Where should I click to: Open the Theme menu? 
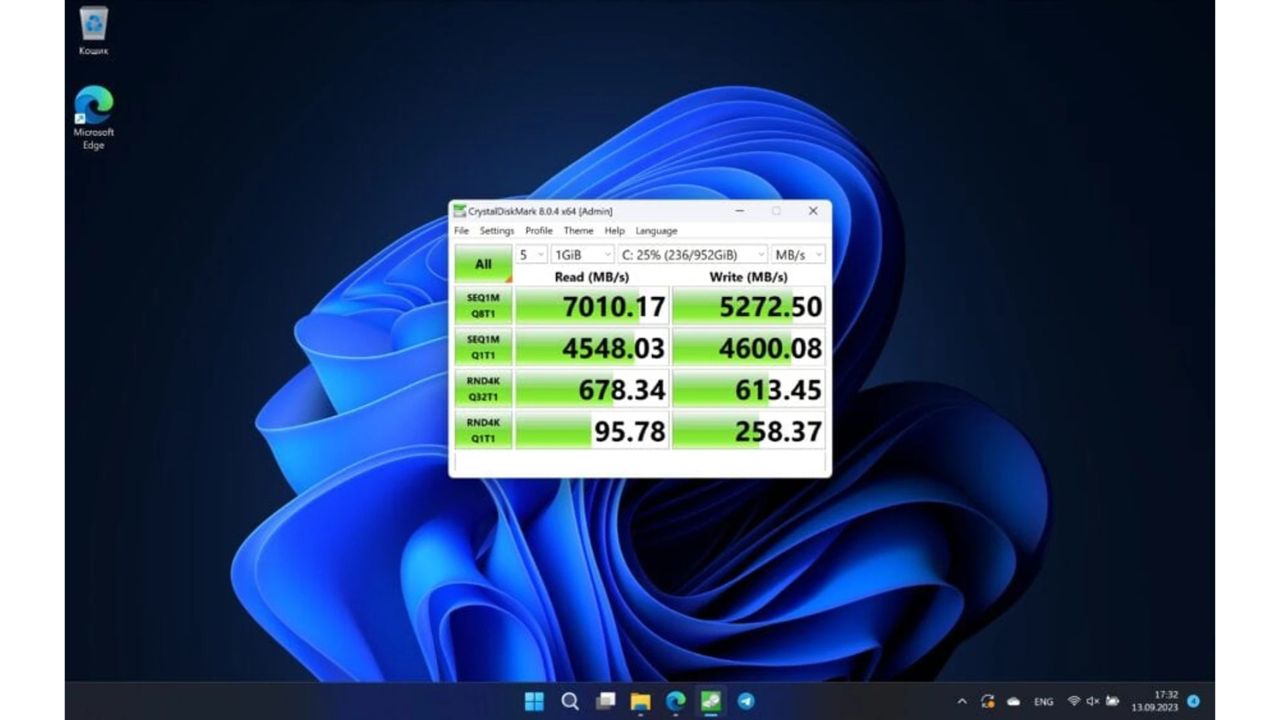[x=578, y=231]
